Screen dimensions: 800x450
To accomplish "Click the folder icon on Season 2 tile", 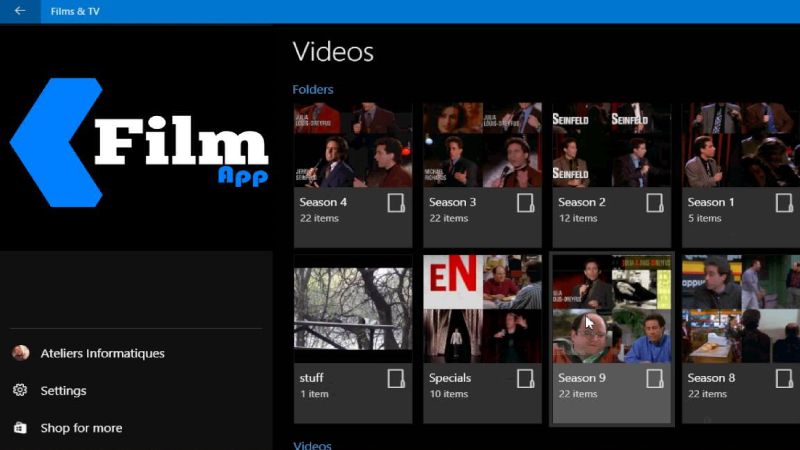I will pyautogui.click(x=655, y=203).
